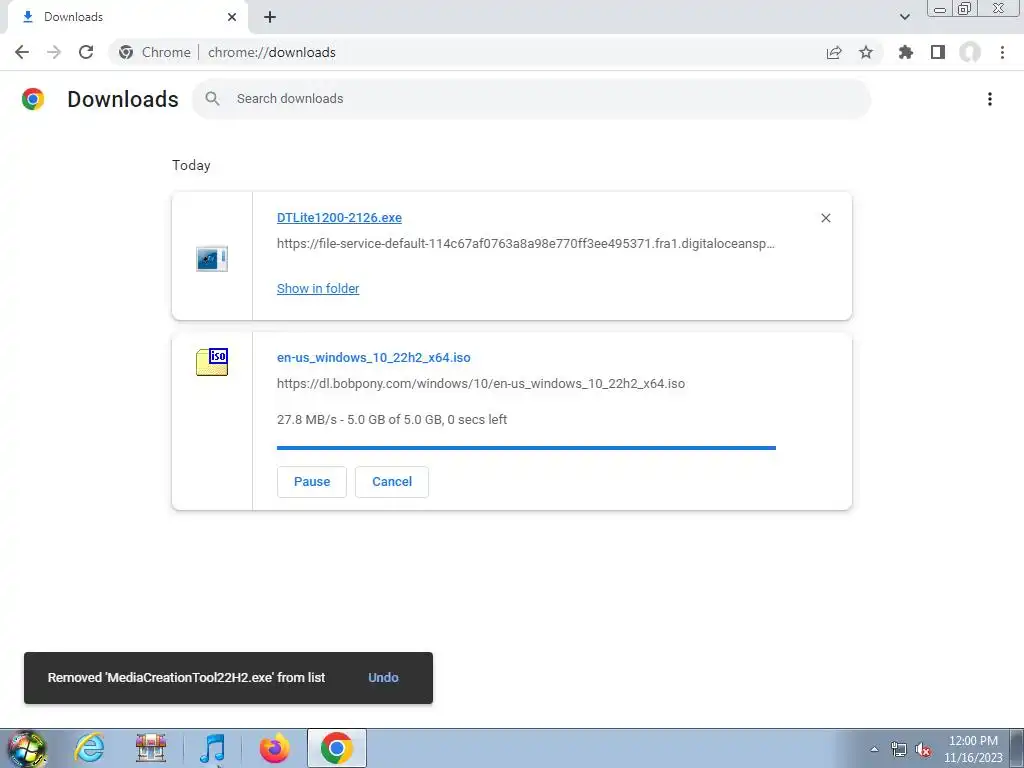Image resolution: width=1024 pixels, height=768 pixels.
Task: Show DTLite1200-2126.exe in folder
Action: [x=318, y=288]
